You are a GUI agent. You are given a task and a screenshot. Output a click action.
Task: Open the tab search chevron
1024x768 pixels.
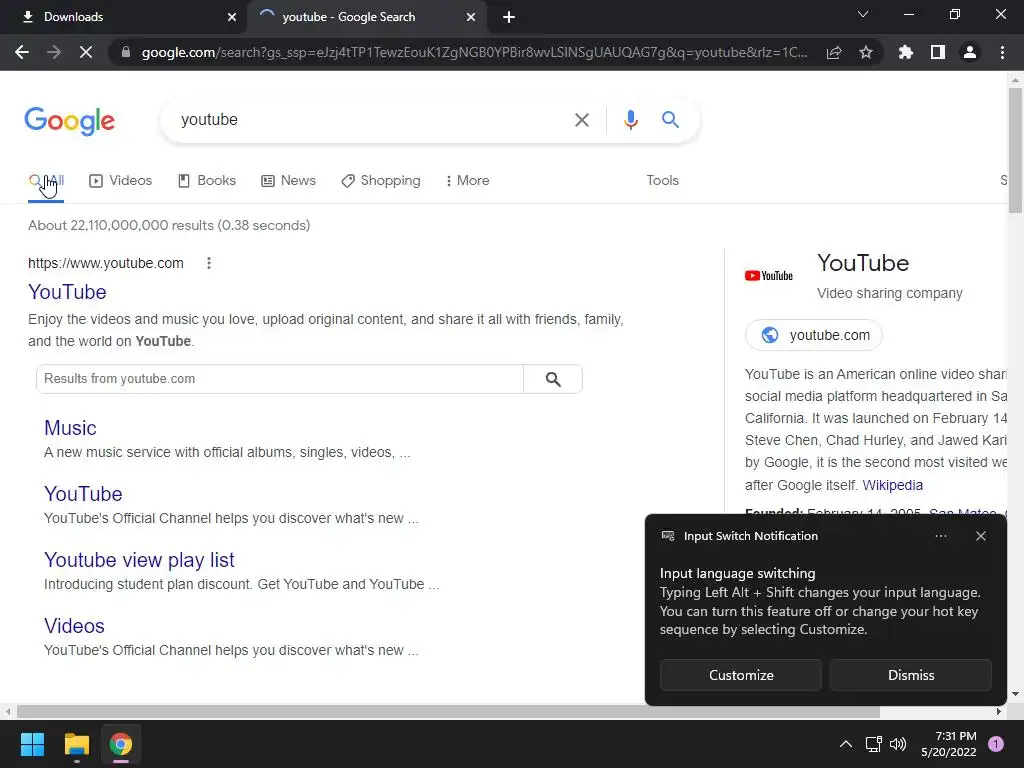863,14
